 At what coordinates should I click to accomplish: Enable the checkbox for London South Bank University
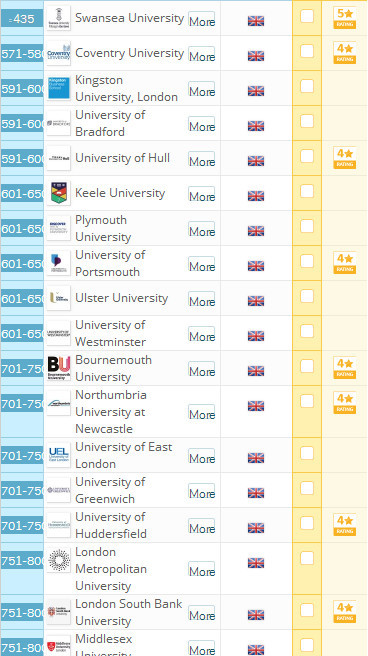click(307, 610)
